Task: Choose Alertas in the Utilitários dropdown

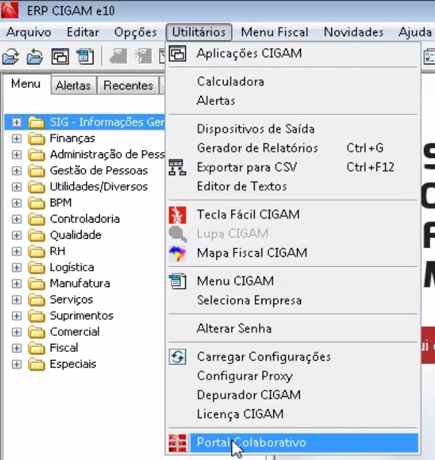Action: [x=293, y=101]
